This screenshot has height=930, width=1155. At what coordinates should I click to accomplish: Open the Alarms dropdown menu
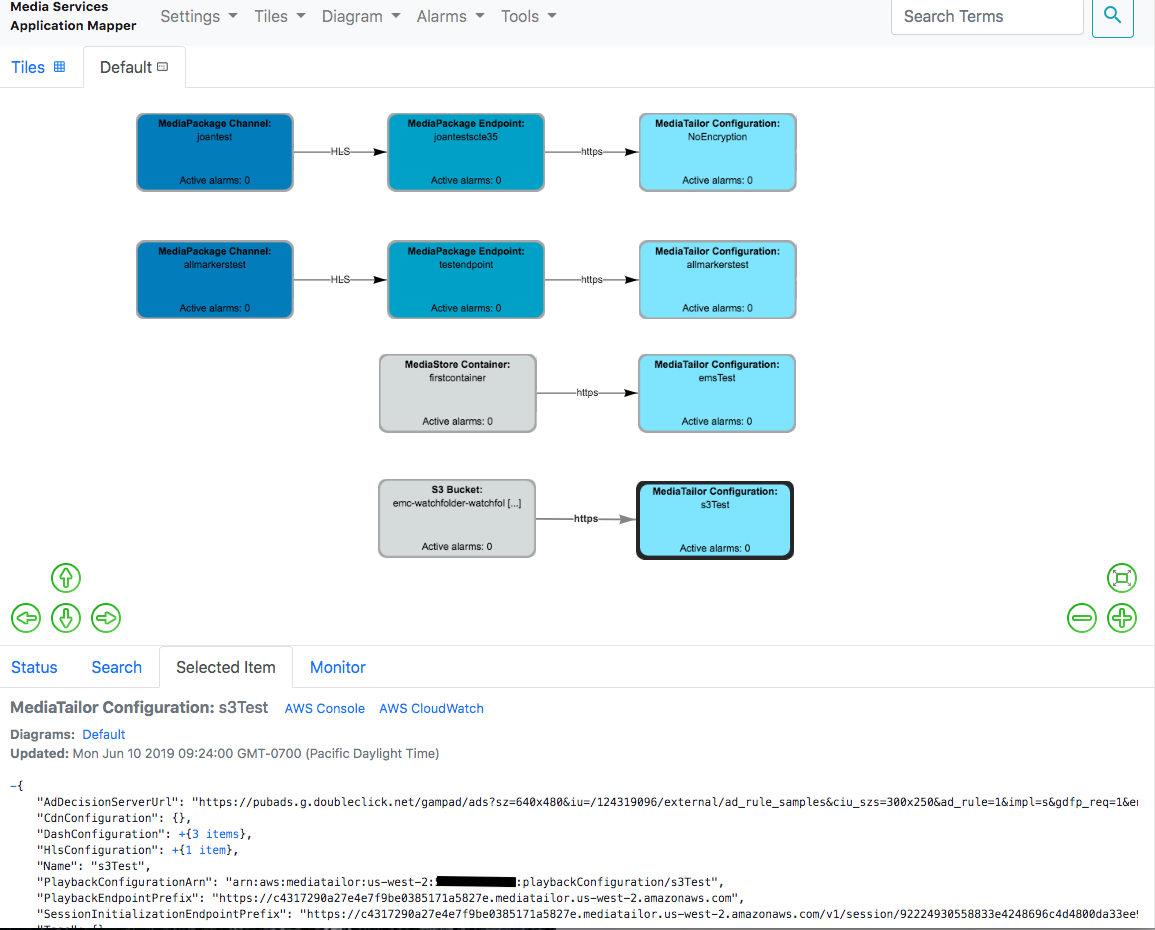coord(450,16)
